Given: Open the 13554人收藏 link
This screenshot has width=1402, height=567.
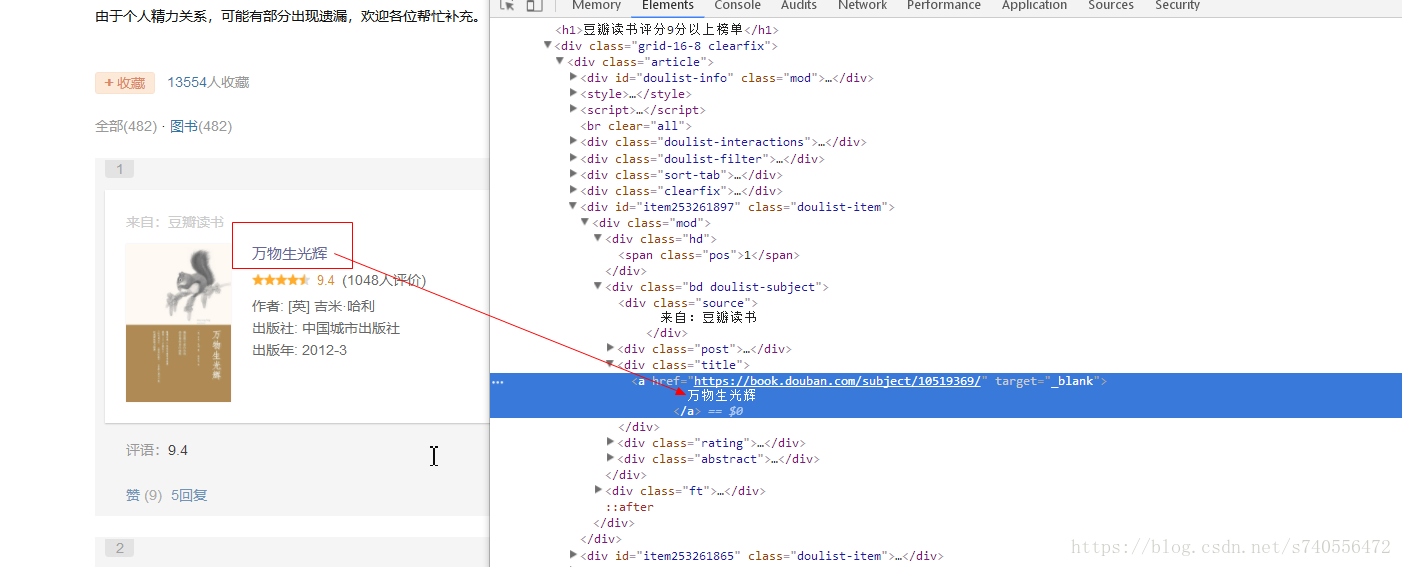Looking at the screenshot, I should point(208,82).
